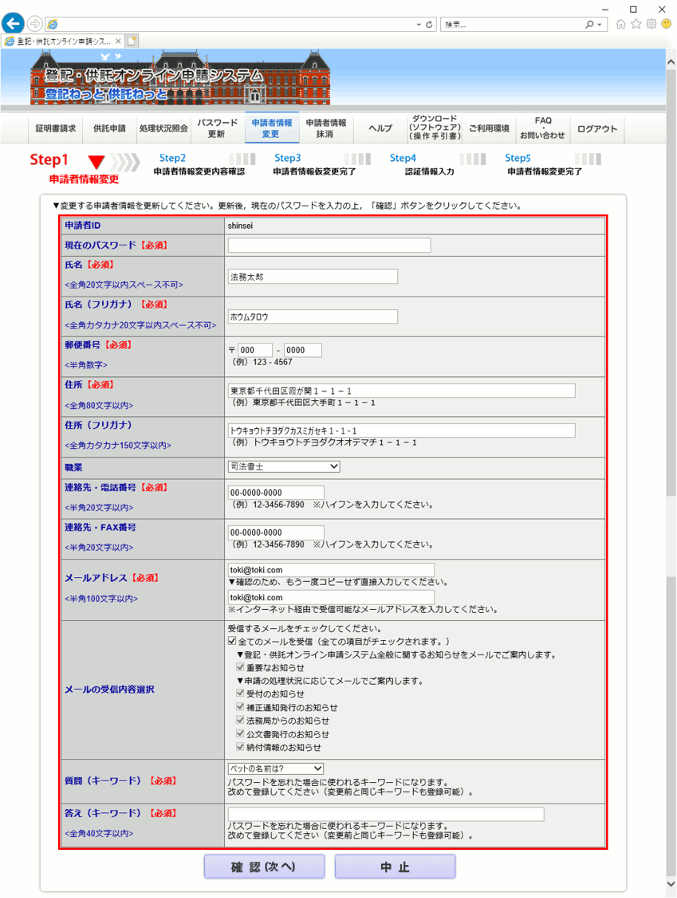This screenshot has width=677, height=898.
Task: Open a new tab button
Action: pyautogui.click(x=132, y=41)
